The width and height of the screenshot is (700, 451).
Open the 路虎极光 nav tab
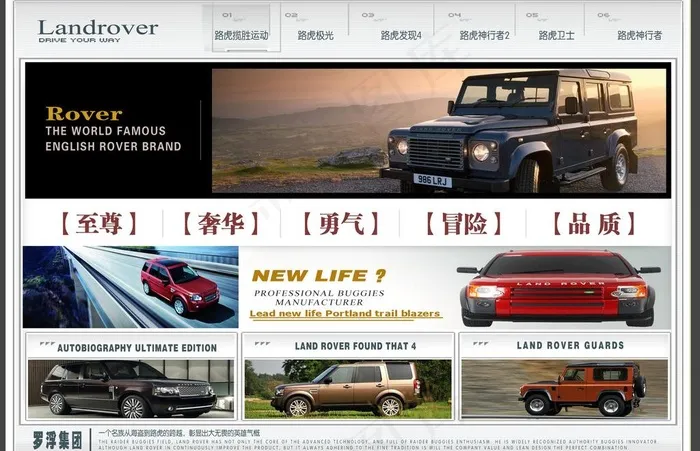point(316,35)
